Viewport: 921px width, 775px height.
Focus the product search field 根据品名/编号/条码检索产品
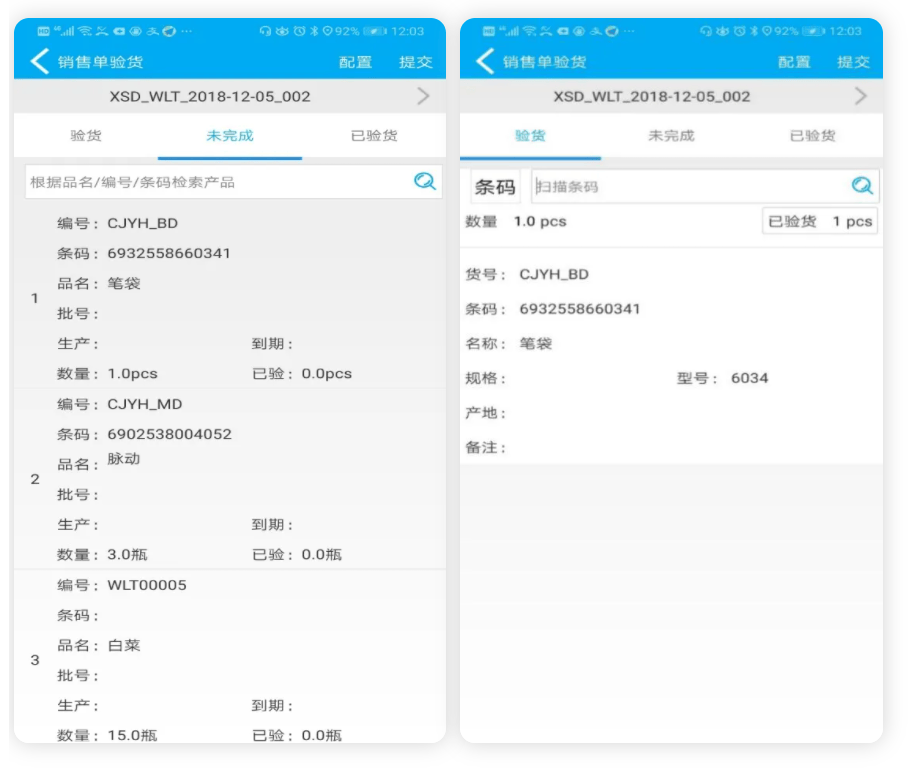tap(233, 182)
